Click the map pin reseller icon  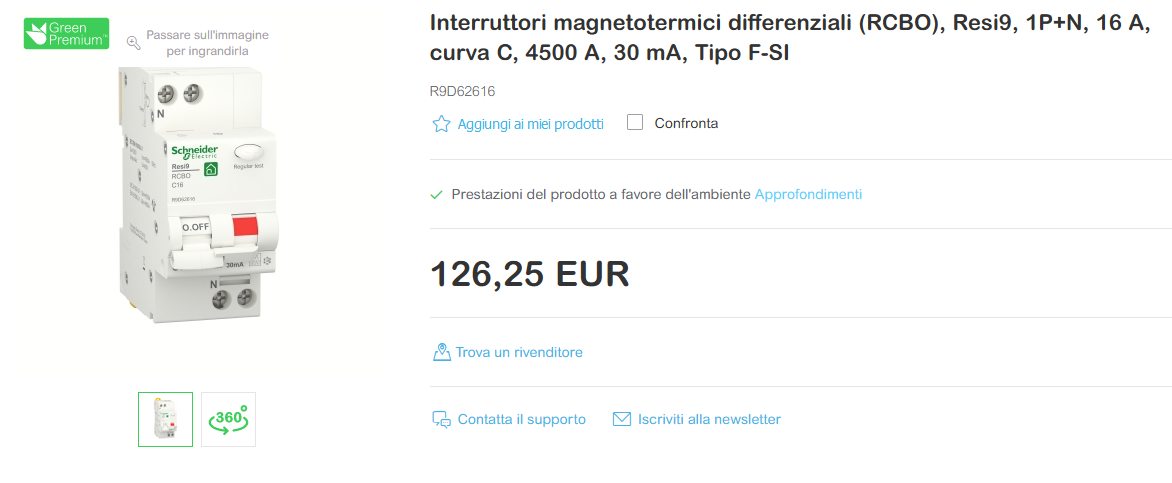(441, 352)
